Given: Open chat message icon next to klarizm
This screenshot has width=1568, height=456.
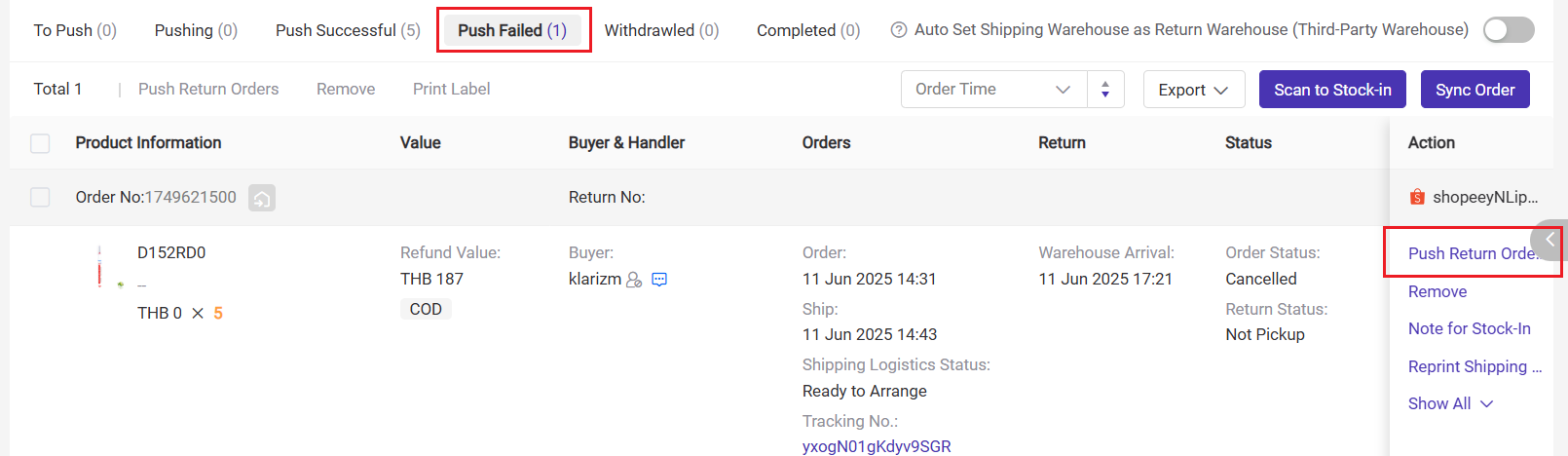Looking at the screenshot, I should [x=659, y=280].
